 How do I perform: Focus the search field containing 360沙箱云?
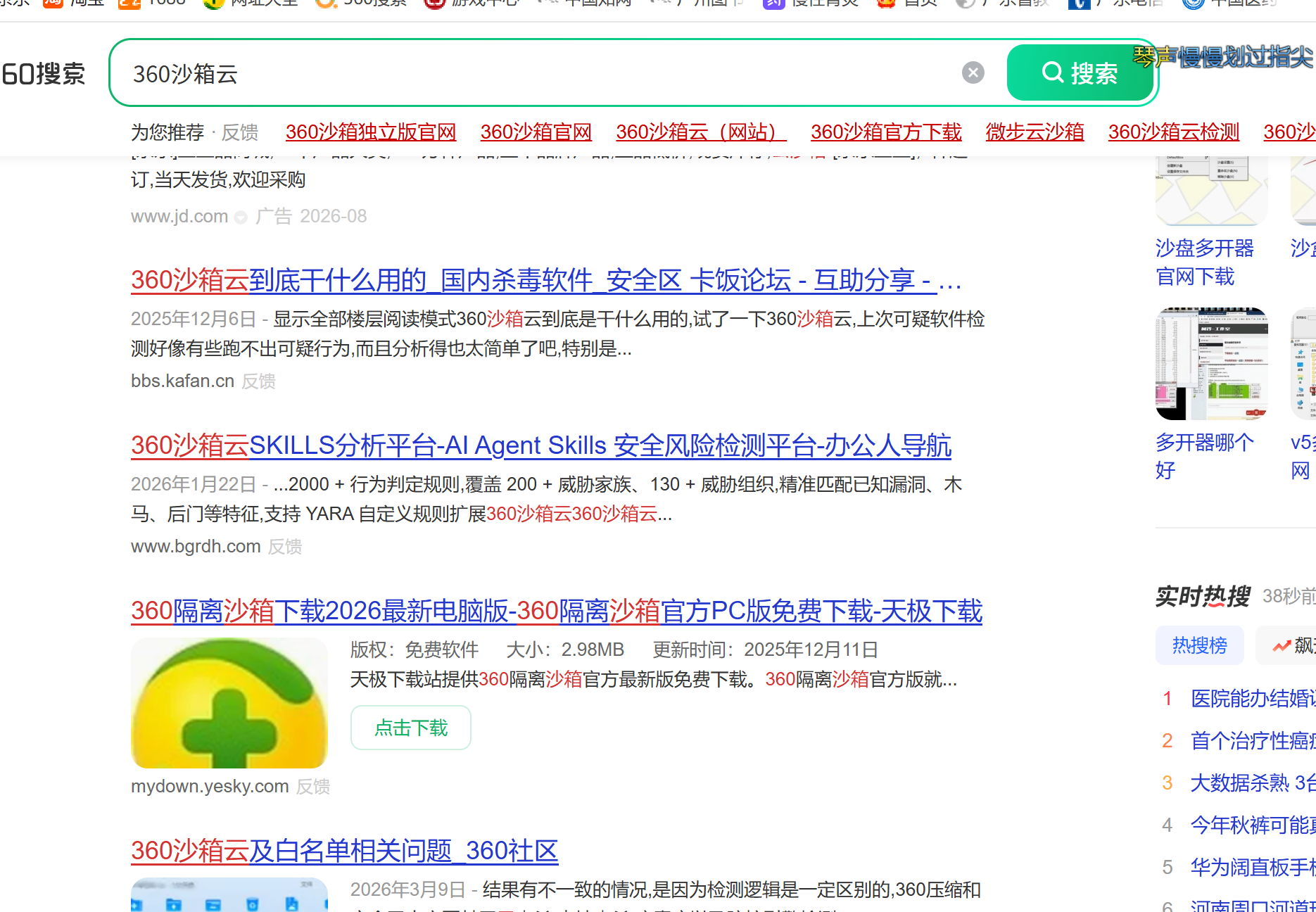point(542,73)
